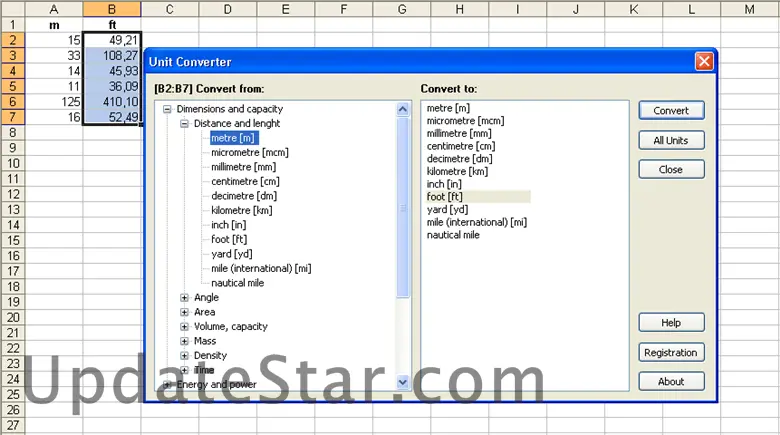Collapse the Dimensions and capacity node
This screenshot has height=435, width=780.
click(167, 109)
